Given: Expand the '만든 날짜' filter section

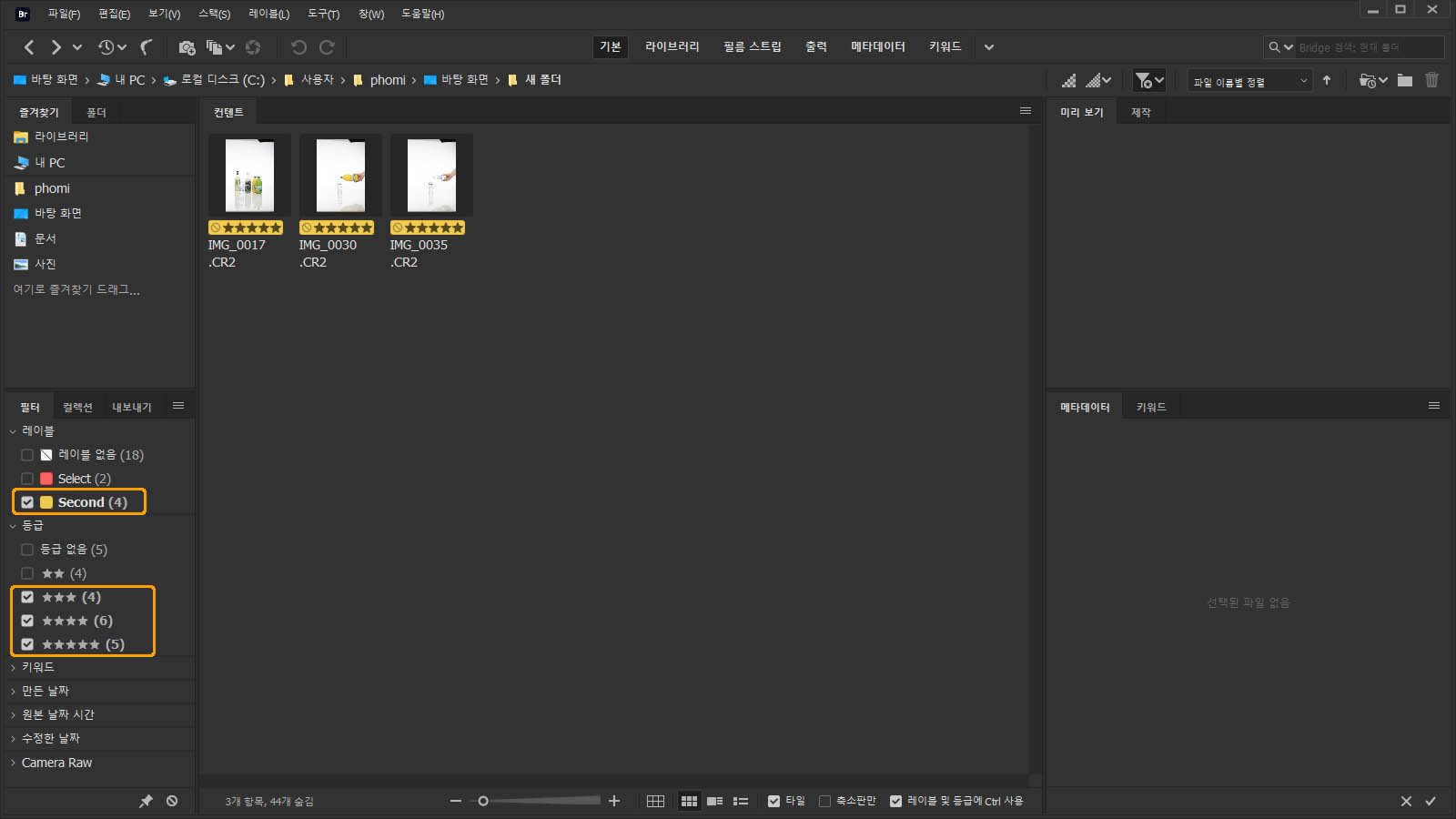Looking at the screenshot, I should [13, 692].
